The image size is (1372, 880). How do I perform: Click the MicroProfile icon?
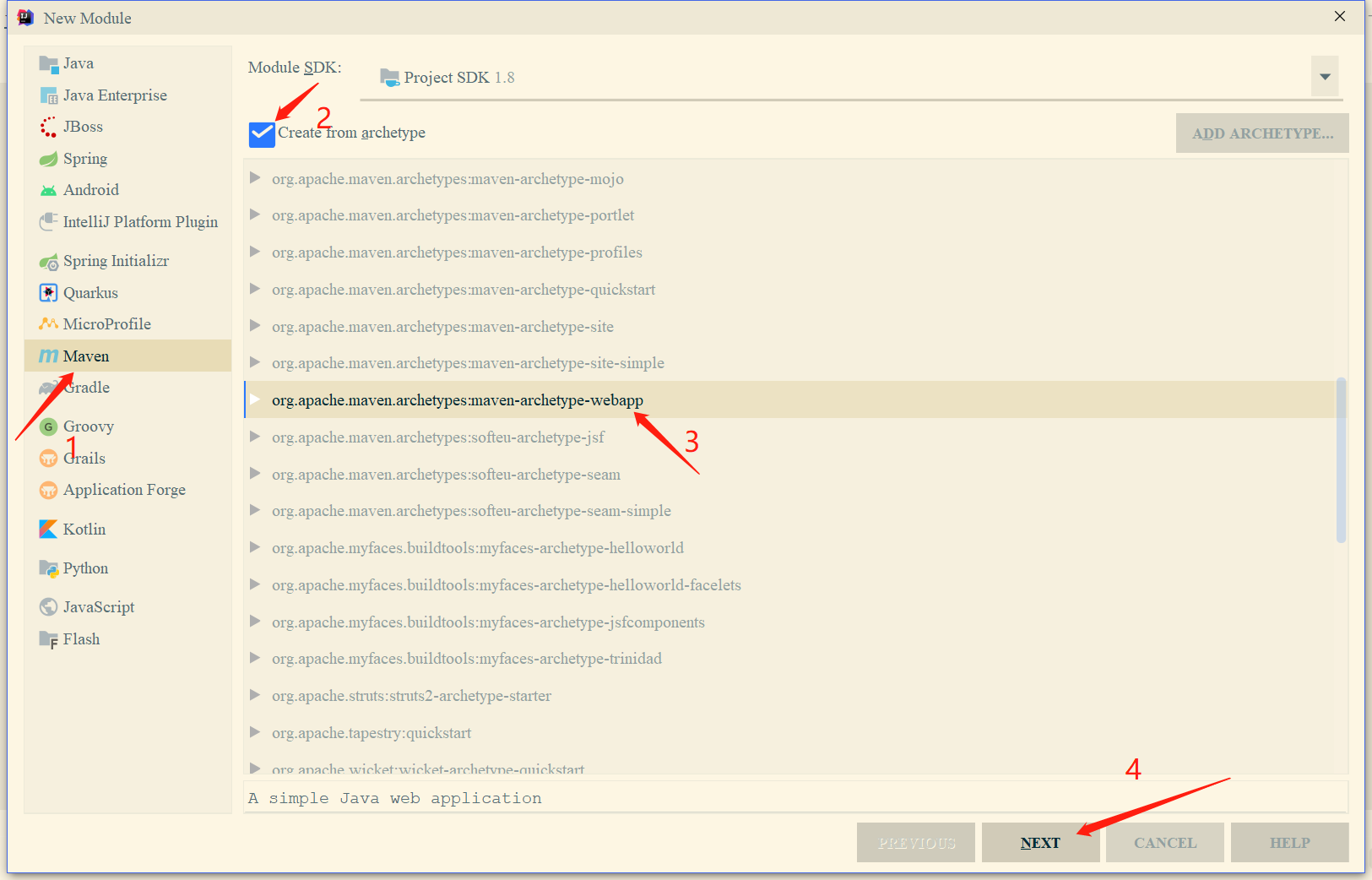pyautogui.click(x=48, y=324)
